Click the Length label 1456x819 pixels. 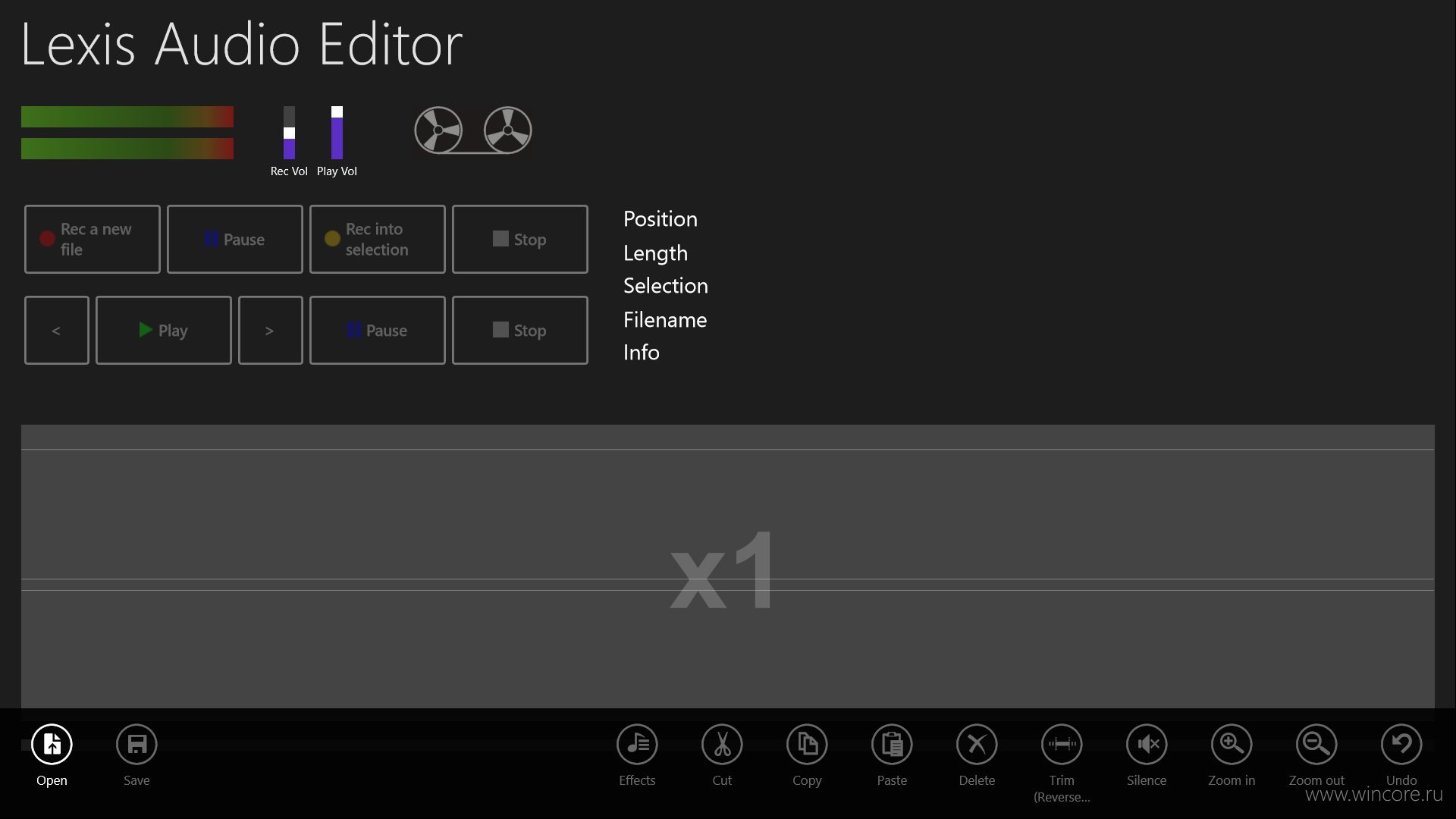[656, 253]
